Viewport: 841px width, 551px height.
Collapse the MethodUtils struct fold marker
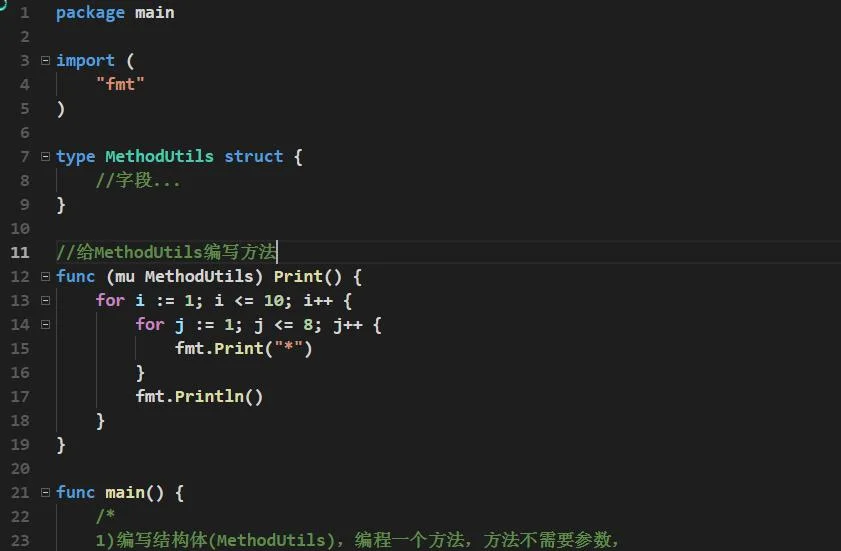46,157
